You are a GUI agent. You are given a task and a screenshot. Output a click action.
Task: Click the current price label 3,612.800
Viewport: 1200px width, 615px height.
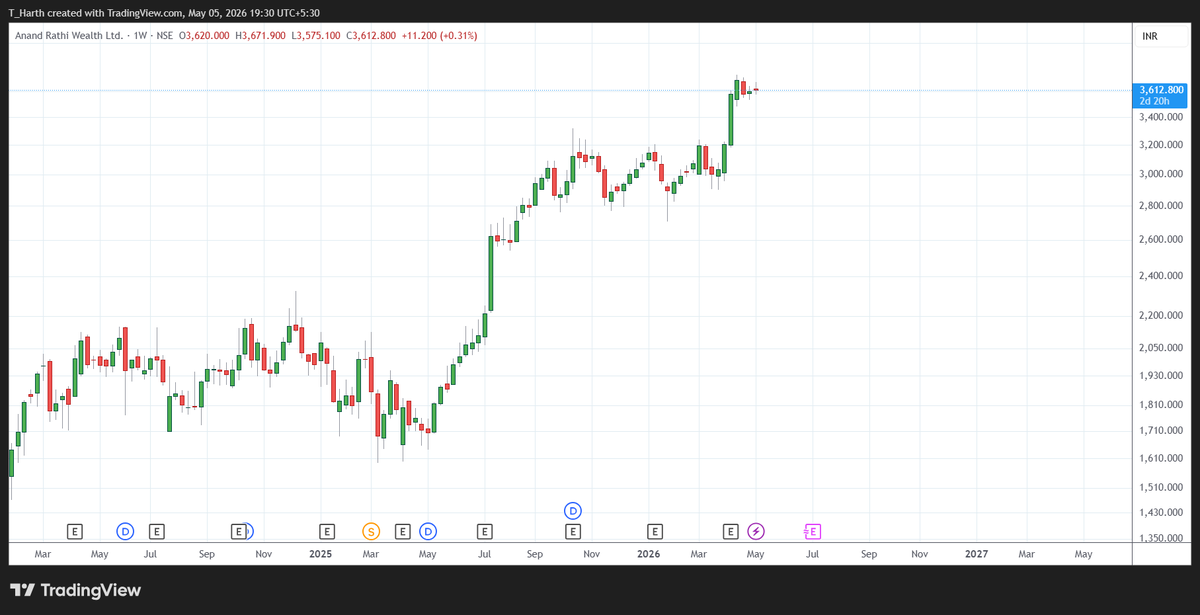click(1159, 90)
